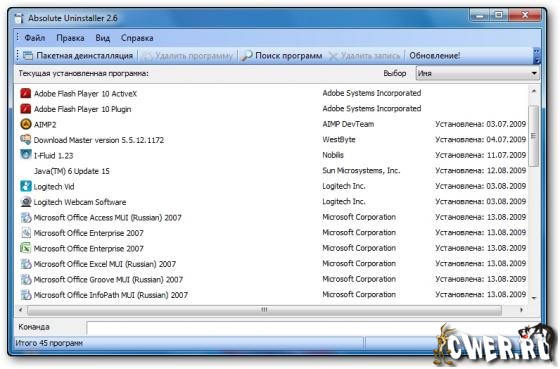Open the Выбор sort dropdown
560x369 pixels.
tap(478, 73)
